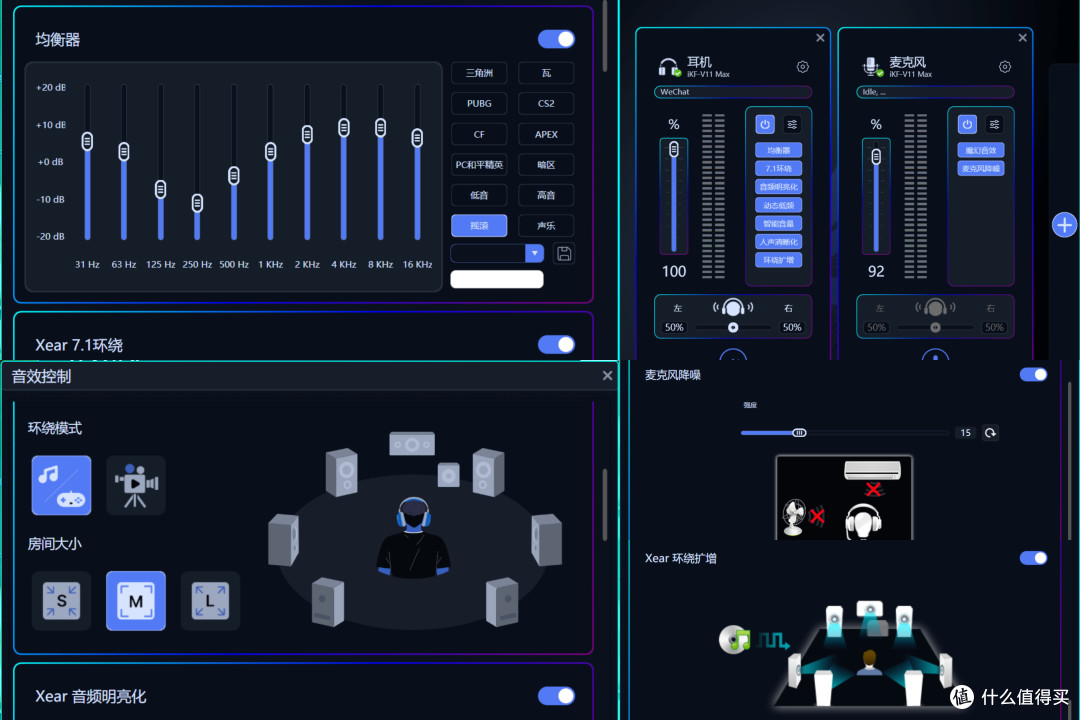Adjust the noise reduction 强度 slider
Screen dimensions: 1080x720
799,433
